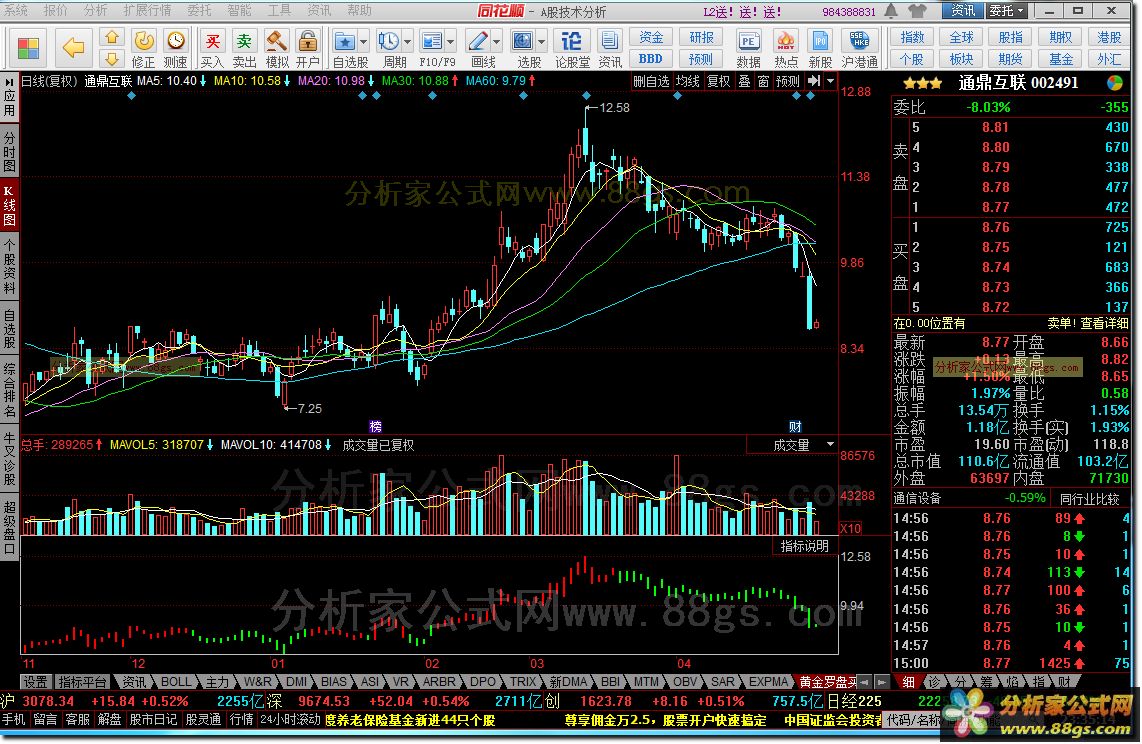Screen dimensions: 1142x744
Task: Open the 扩展行情 menu
Action: point(147,10)
